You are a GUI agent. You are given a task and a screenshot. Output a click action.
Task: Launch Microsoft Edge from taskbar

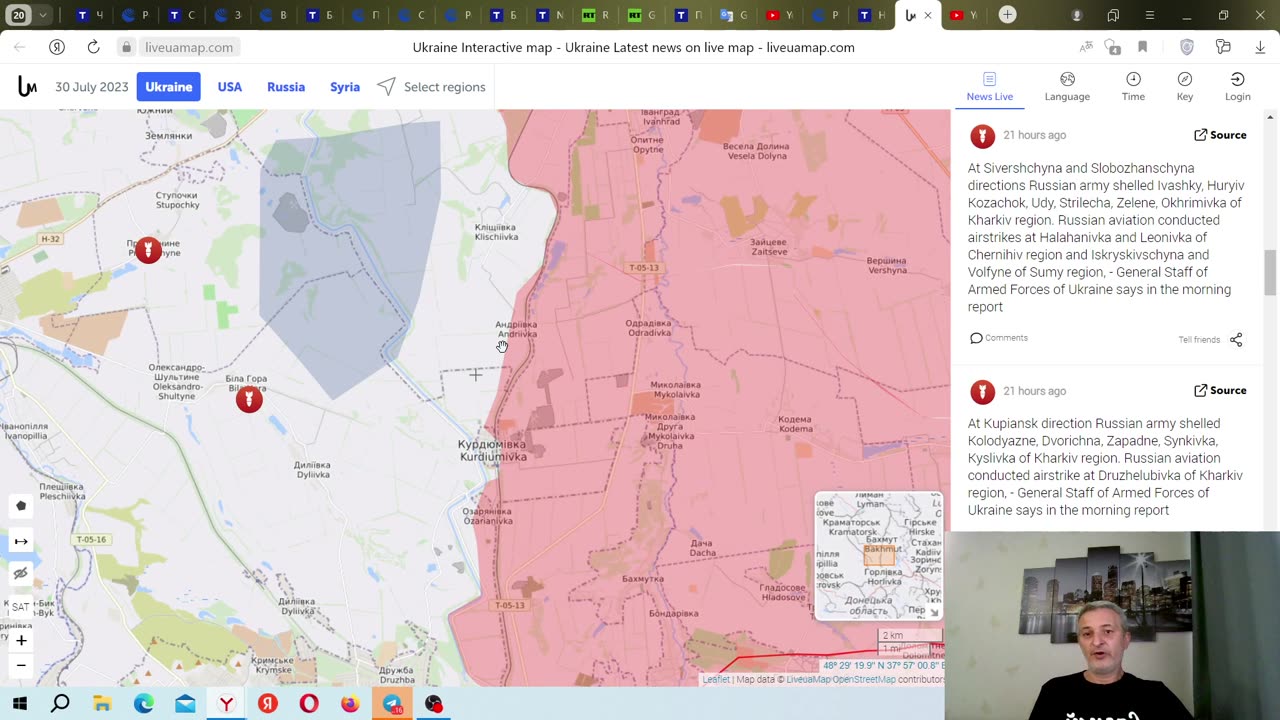[144, 704]
